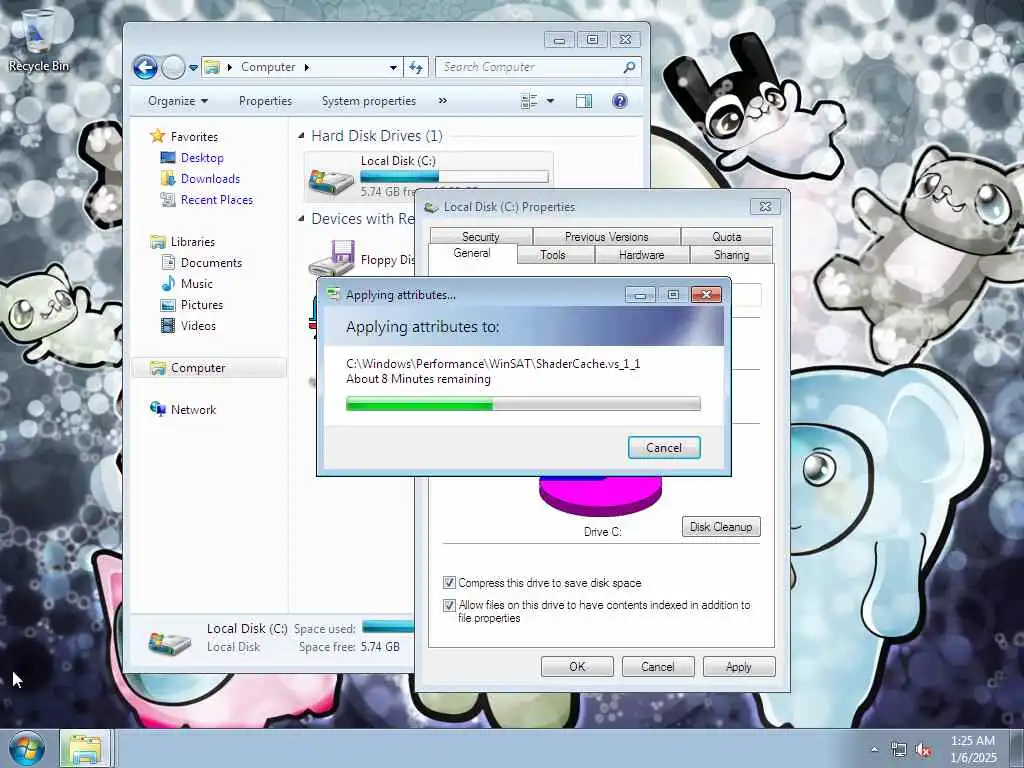Click the magenta disk usage pie chart

[600, 495]
